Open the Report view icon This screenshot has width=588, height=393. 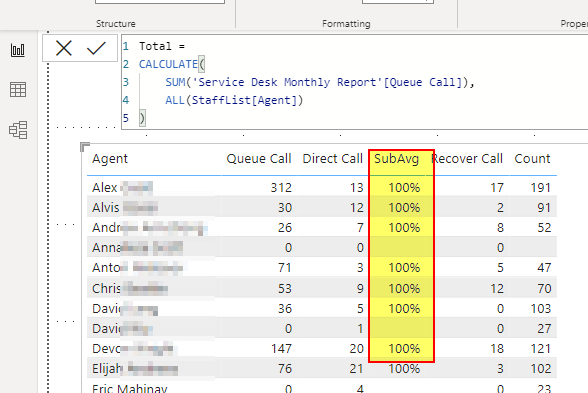18,50
